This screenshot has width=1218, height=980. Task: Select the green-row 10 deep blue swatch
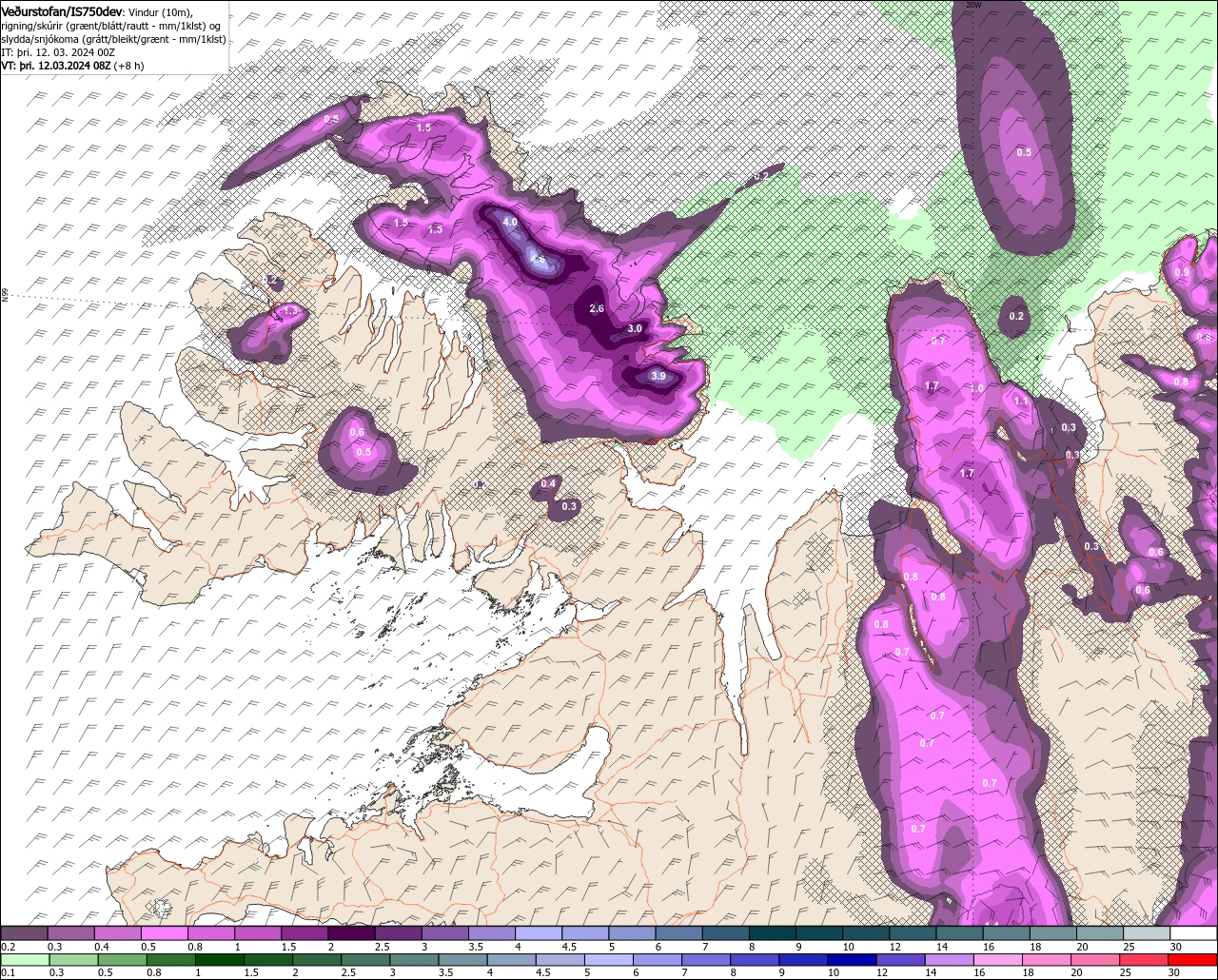coord(852,960)
